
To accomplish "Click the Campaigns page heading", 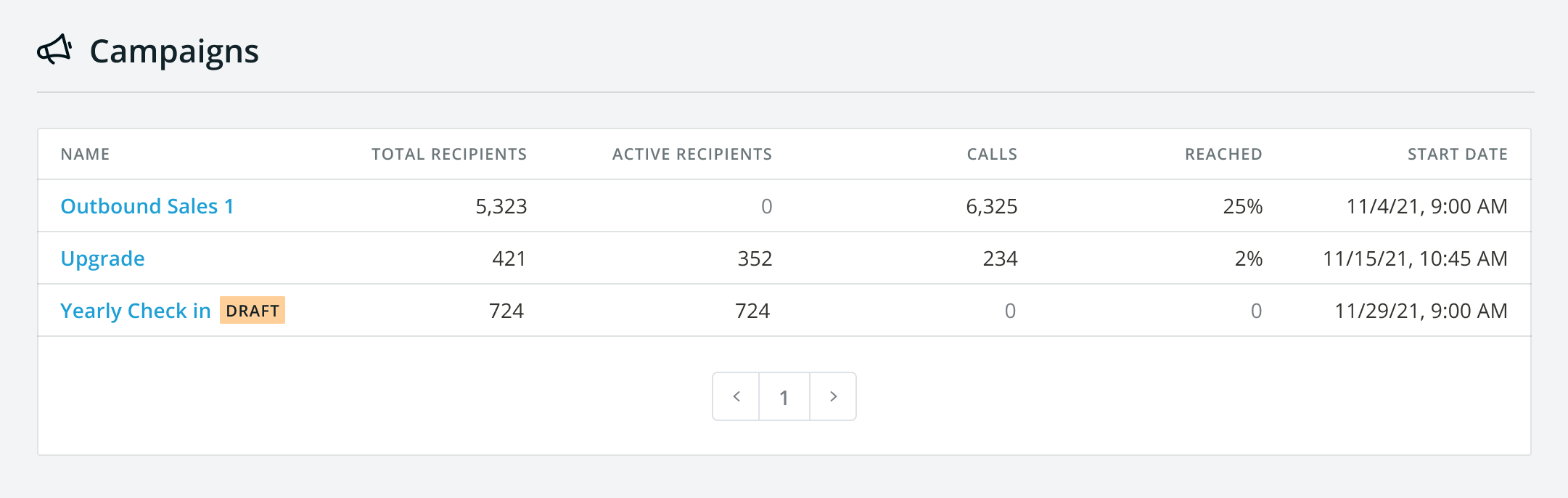I will coord(174,52).
